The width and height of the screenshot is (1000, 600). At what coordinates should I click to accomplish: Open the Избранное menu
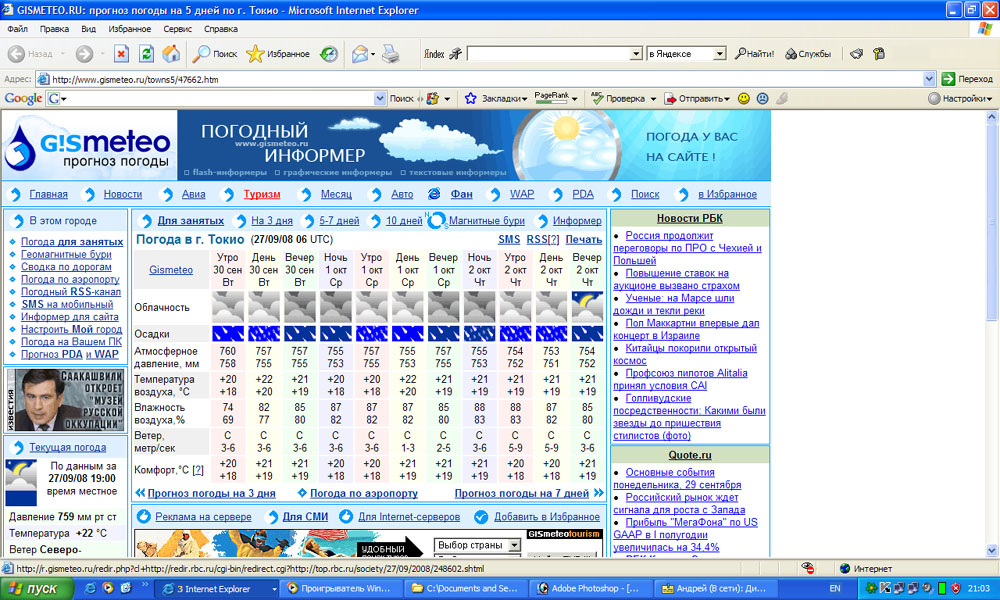[129, 29]
